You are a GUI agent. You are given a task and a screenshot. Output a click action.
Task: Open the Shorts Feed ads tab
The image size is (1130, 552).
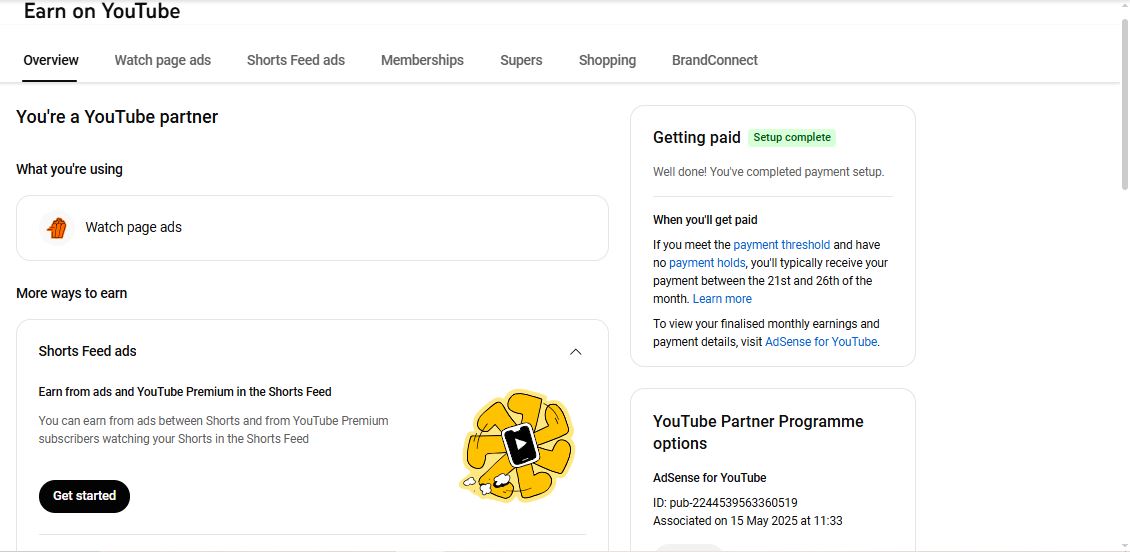[295, 61]
